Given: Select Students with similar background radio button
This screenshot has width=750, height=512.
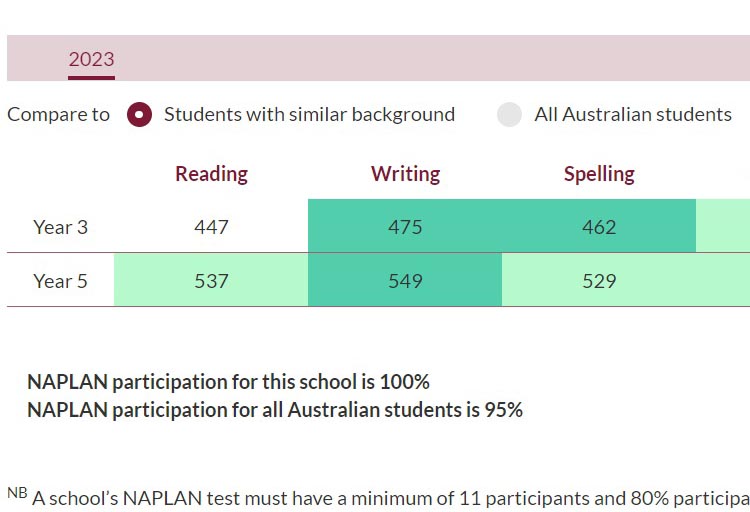Looking at the screenshot, I should [x=139, y=115].
